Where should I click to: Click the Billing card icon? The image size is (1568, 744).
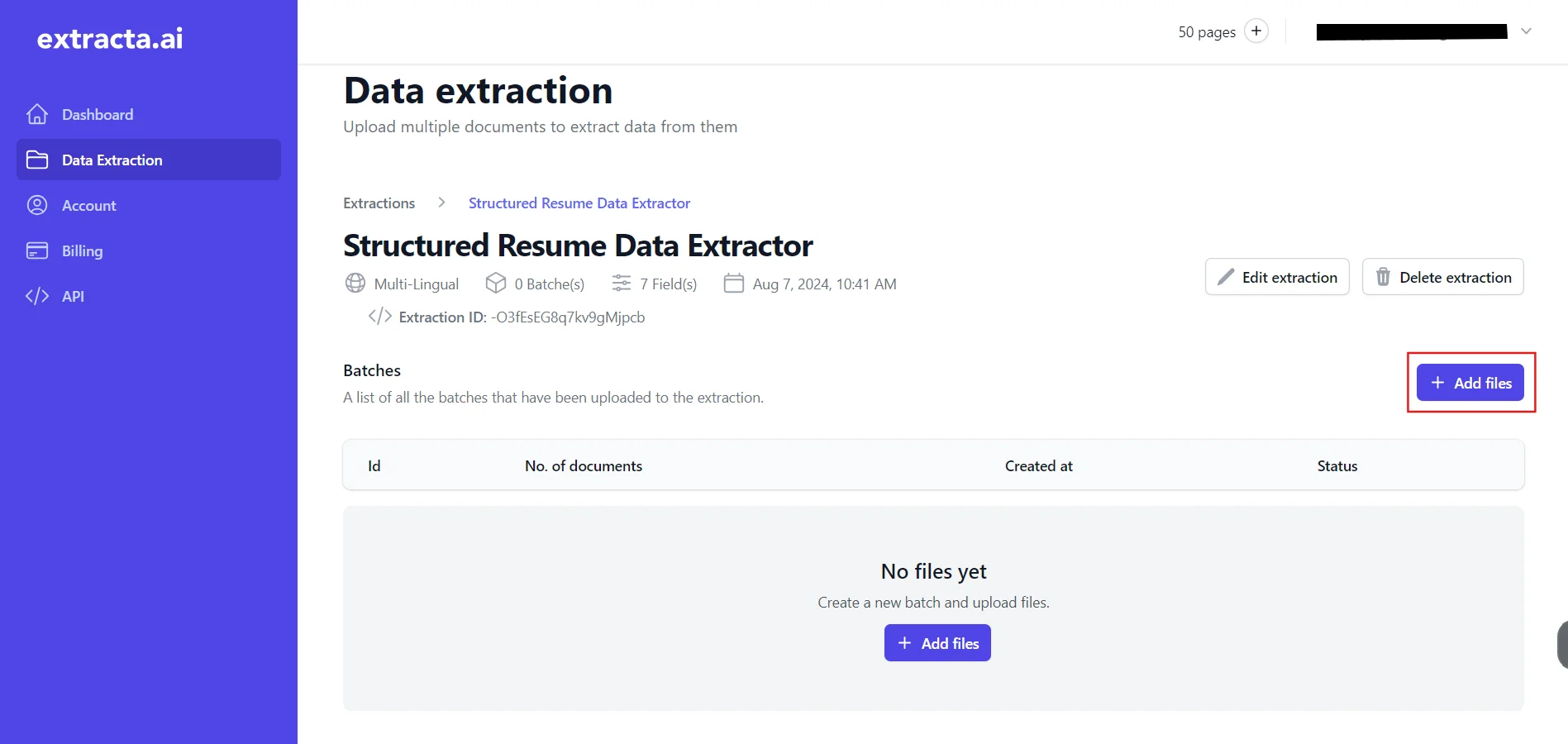pos(37,250)
